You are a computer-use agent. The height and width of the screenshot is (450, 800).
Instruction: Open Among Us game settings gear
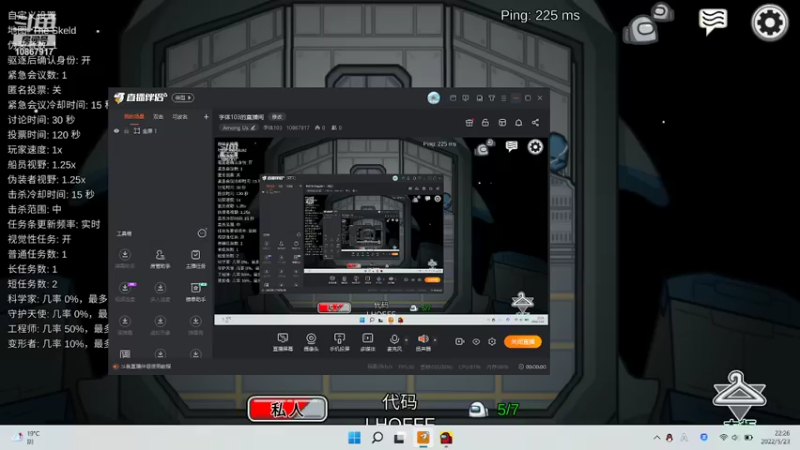[769, 22]
